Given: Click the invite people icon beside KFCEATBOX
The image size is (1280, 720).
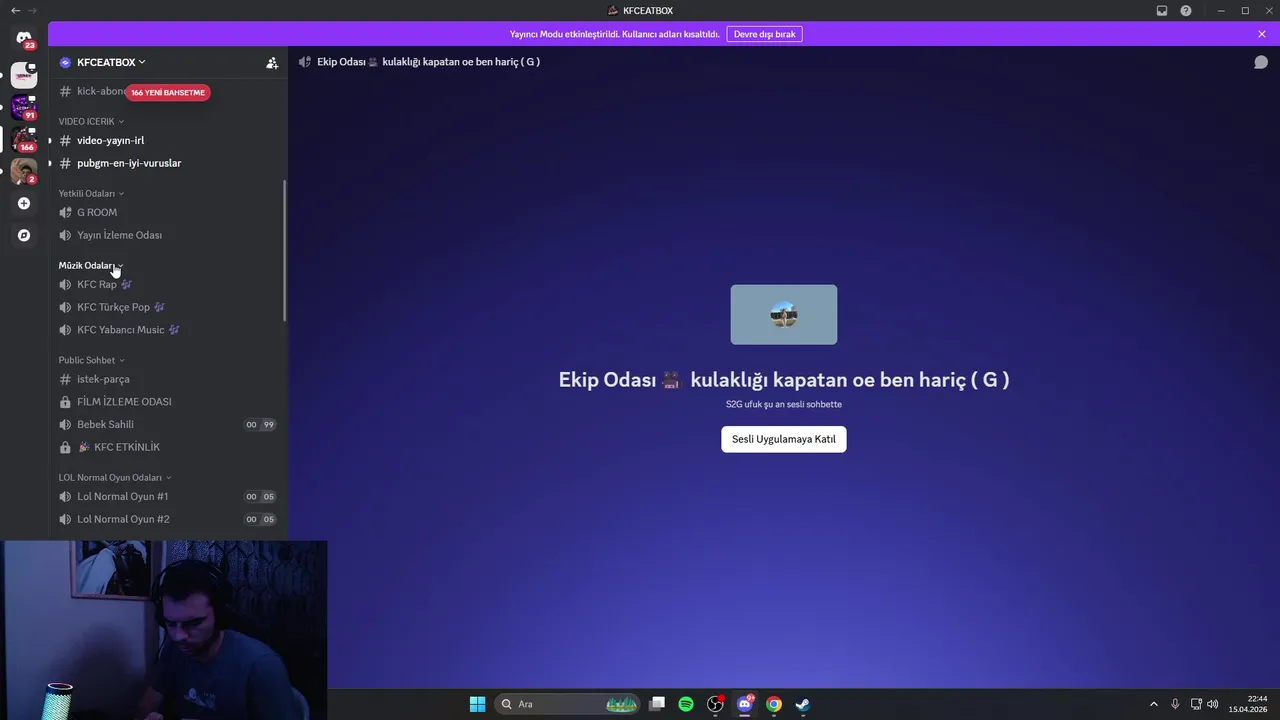Looking at the screenshot, I should coord(272,62).
